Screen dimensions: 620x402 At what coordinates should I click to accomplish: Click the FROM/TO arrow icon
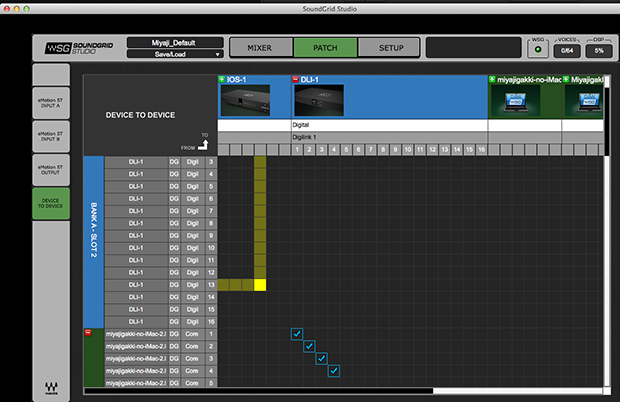coord(203,145)
